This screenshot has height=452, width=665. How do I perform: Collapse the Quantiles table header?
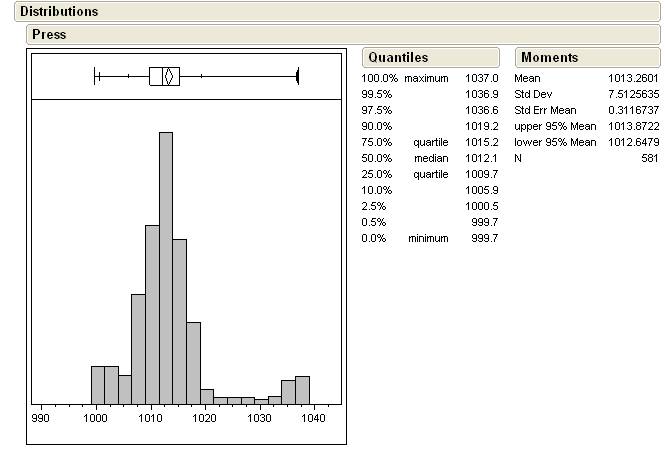point(398,57)
